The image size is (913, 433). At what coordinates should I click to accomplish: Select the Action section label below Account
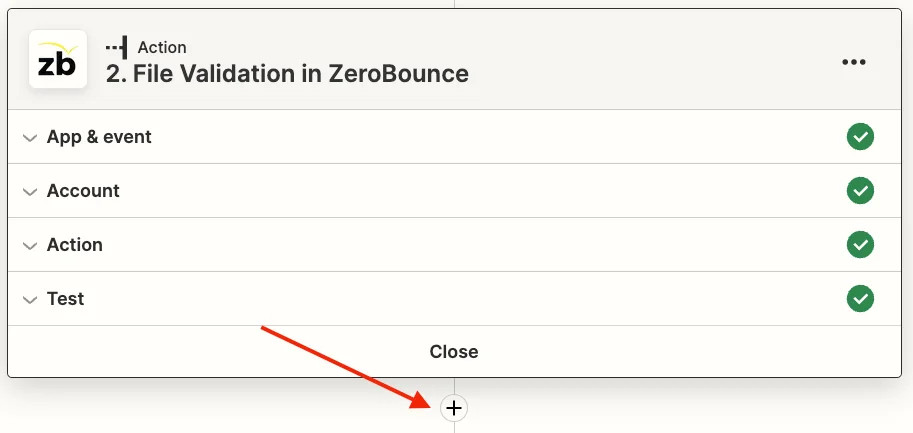tap(75, 245)
